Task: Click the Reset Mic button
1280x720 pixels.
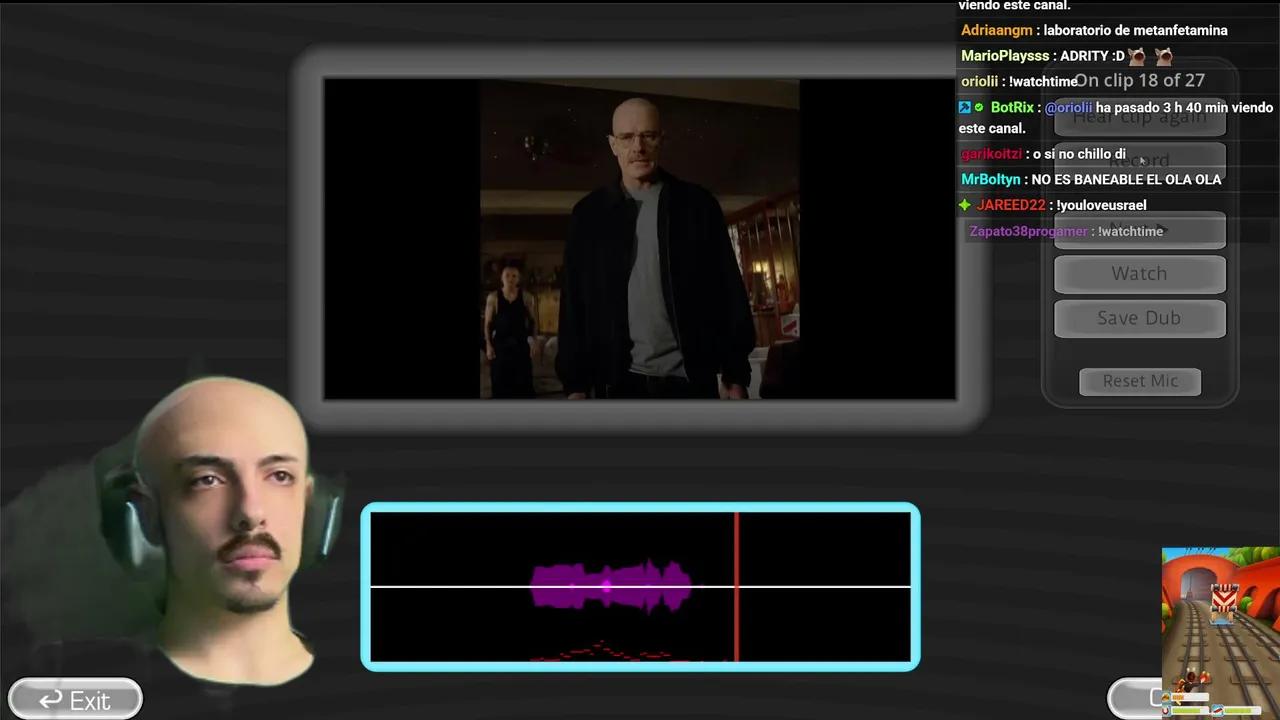Action: [x=1140, y=381]
